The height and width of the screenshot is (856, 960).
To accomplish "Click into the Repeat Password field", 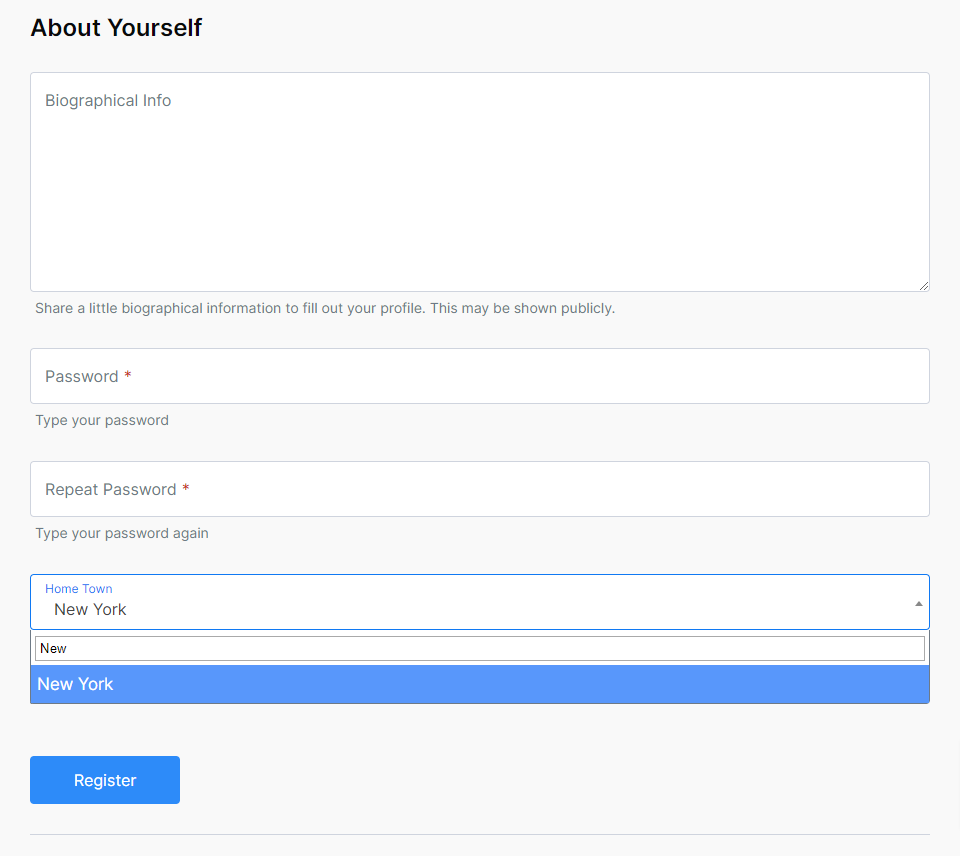I will coord(479,489).
